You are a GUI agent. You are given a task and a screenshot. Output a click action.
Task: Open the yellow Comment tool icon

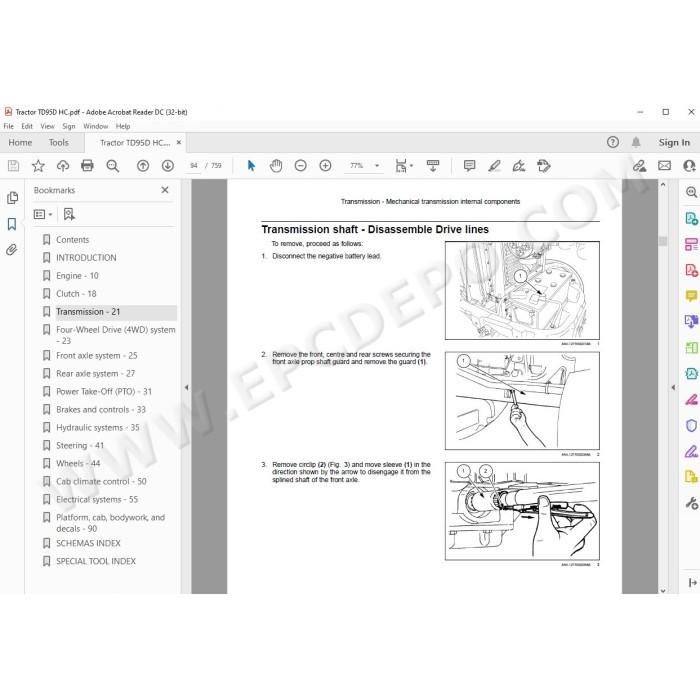click(x=691, y=296)
